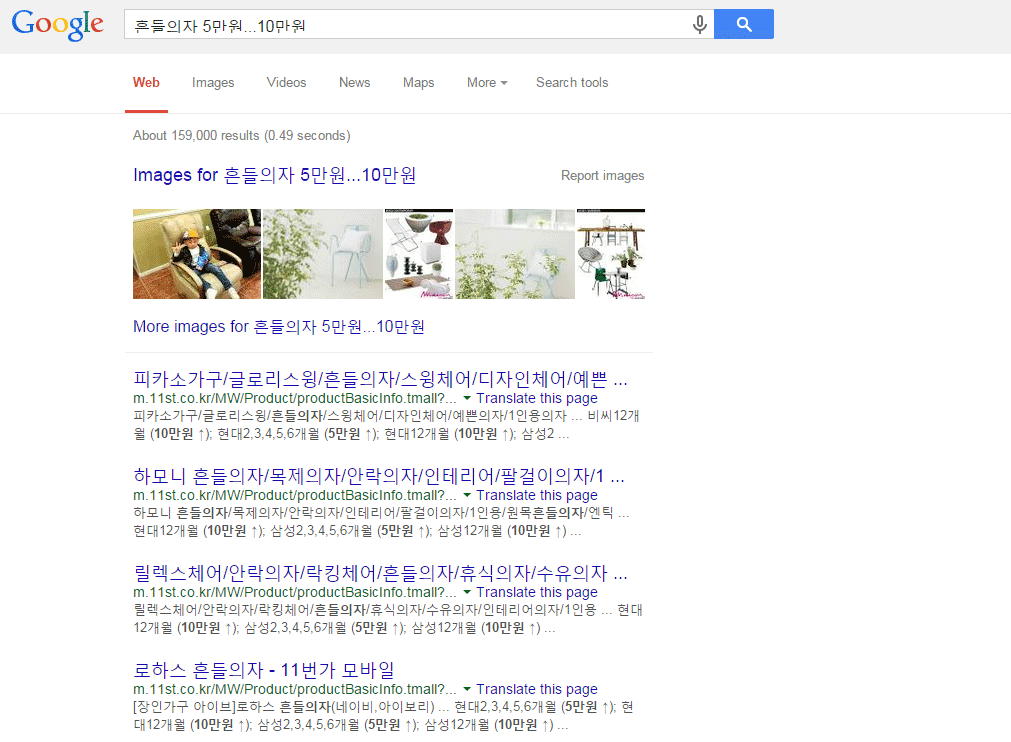Switch to the Images tab
This screenshot has width=1011, height=742.
pos(213,83)
